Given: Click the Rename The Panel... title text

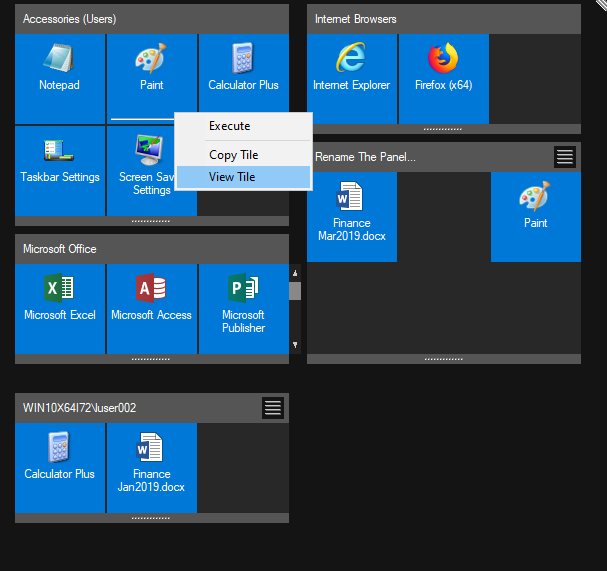Looking at the screenshot, I should [365, 157].
